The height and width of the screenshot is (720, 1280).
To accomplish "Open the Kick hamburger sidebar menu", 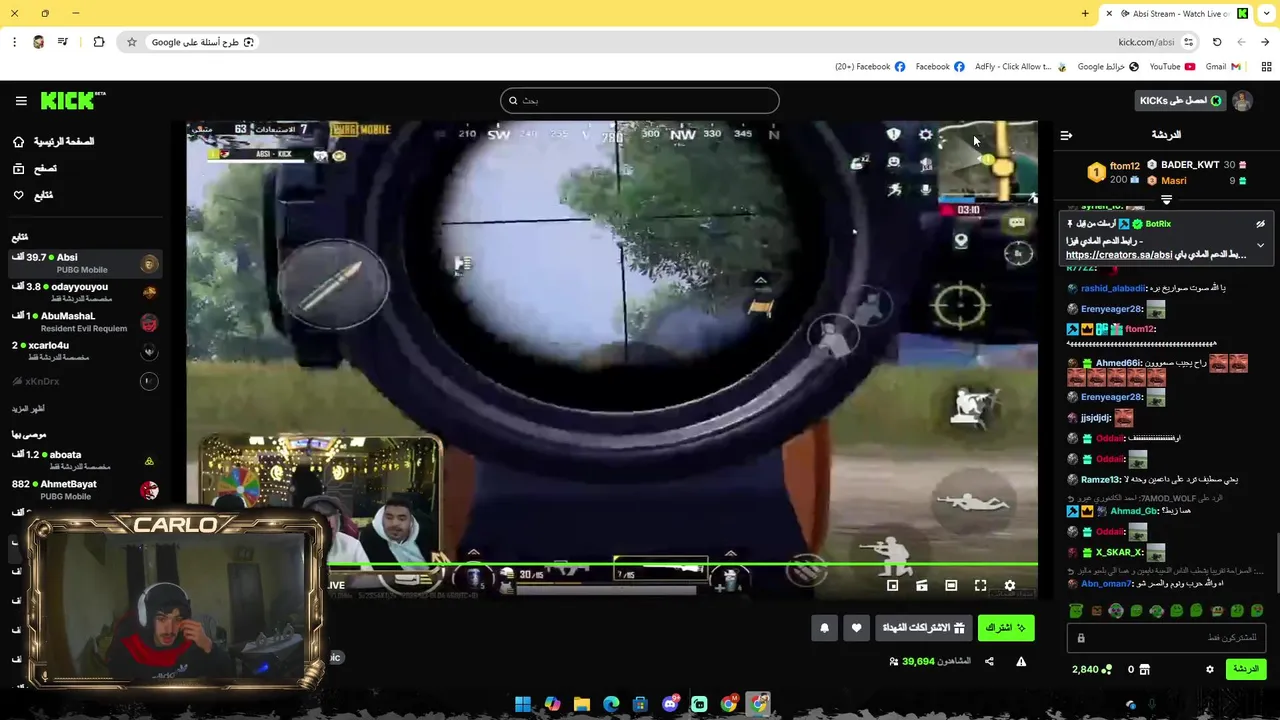I will (x=21, y=101).
